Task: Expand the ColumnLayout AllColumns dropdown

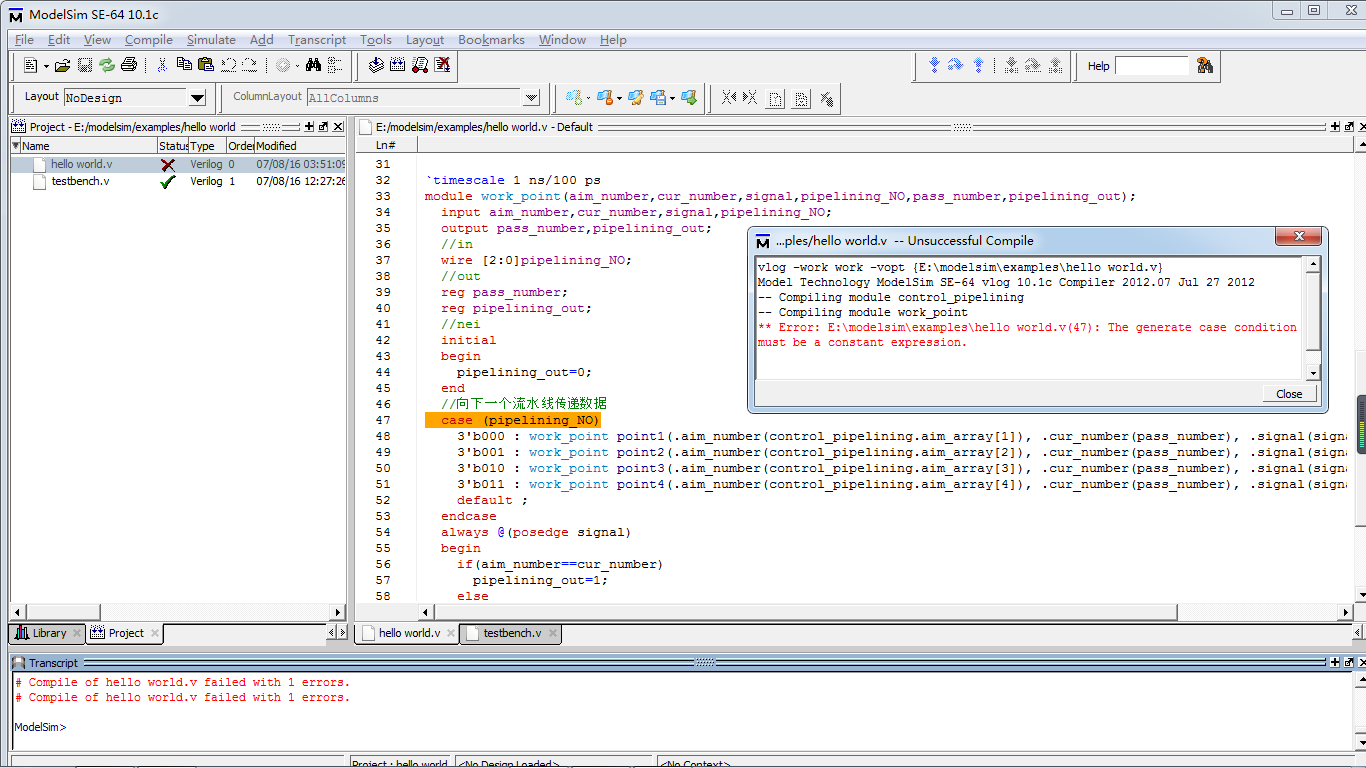Action: coord(531,98)
